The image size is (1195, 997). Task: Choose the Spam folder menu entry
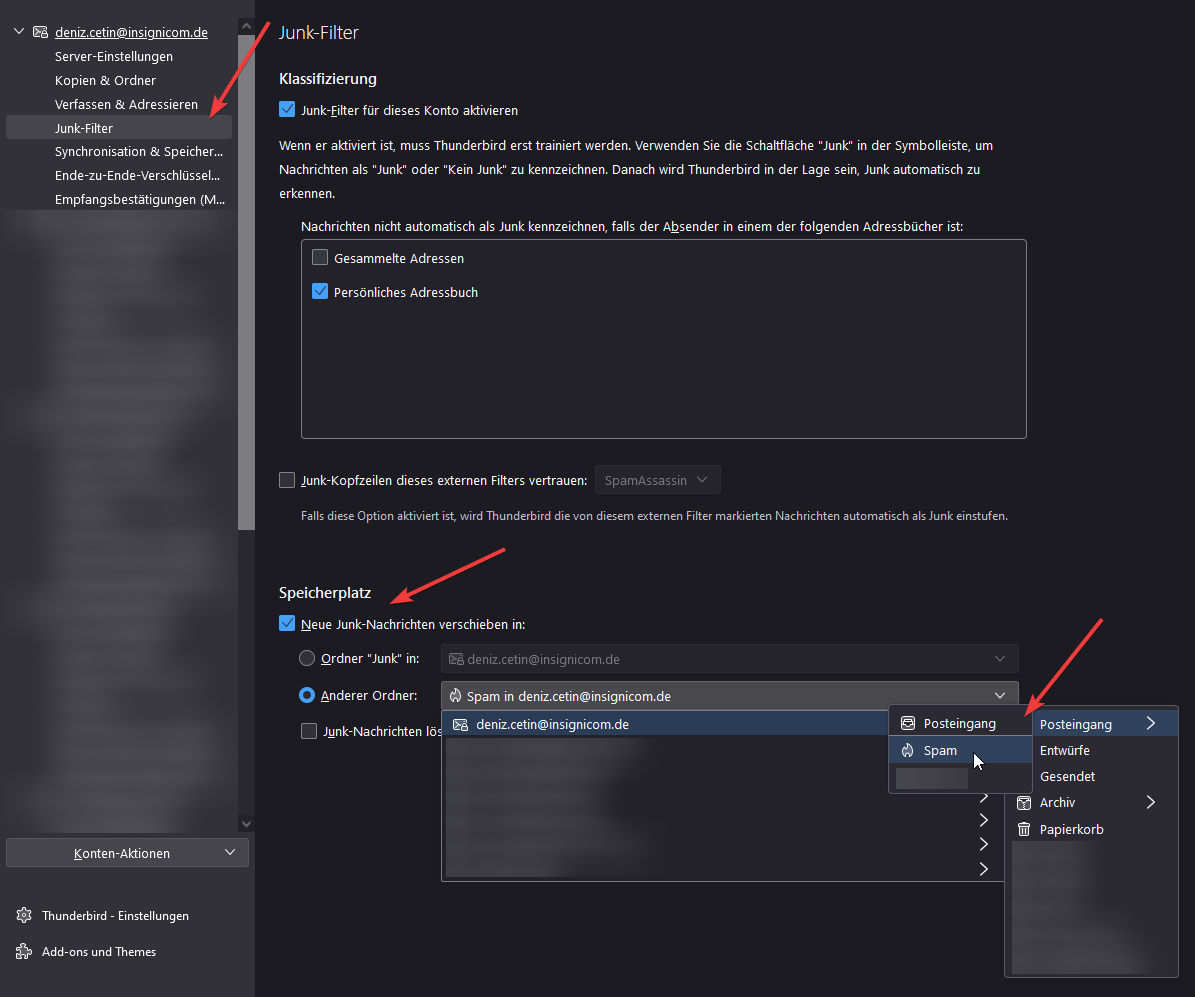point(960,750)
